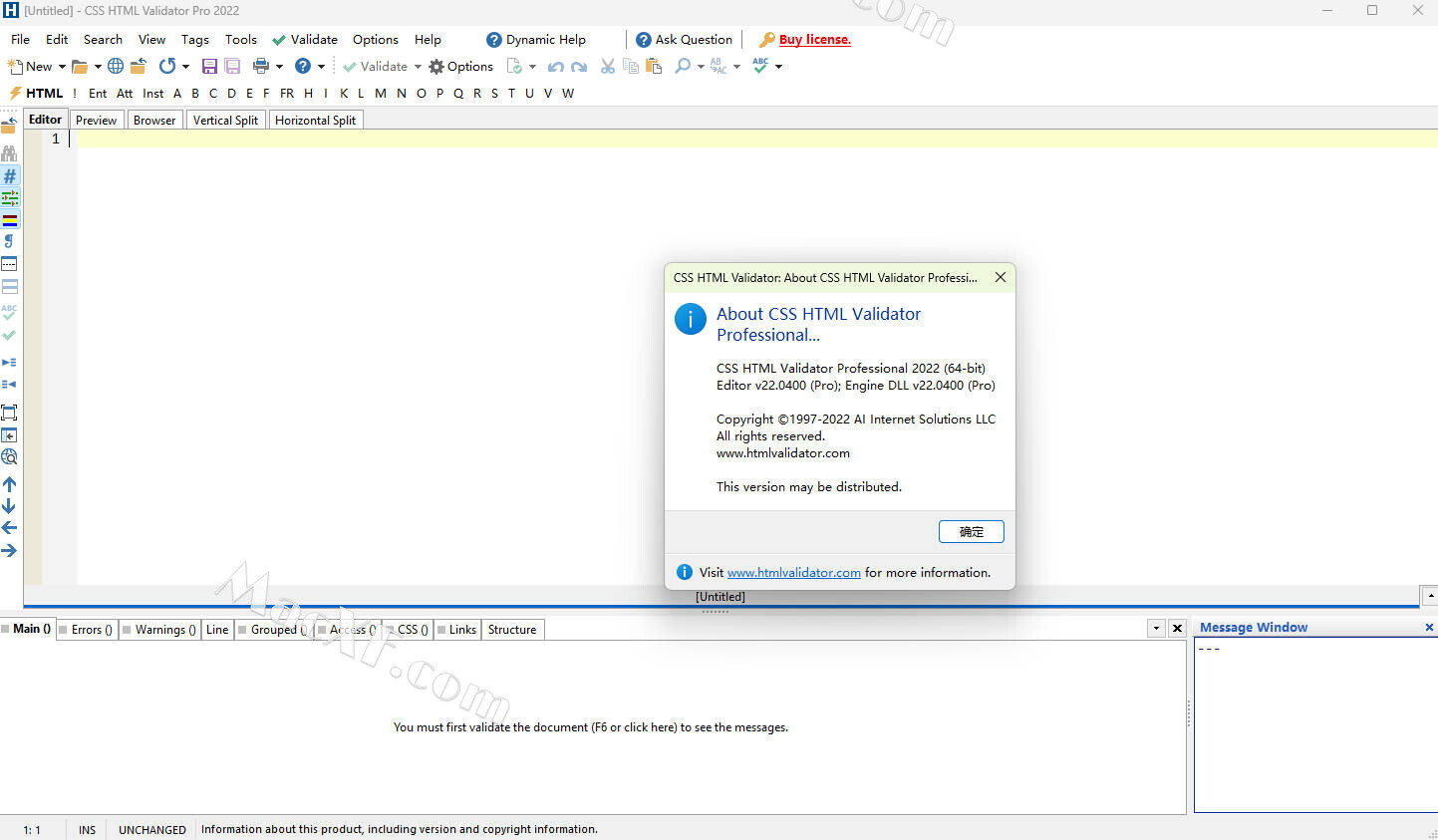
Task: Click the Redo arrow icon
Action: click(579, 67)
